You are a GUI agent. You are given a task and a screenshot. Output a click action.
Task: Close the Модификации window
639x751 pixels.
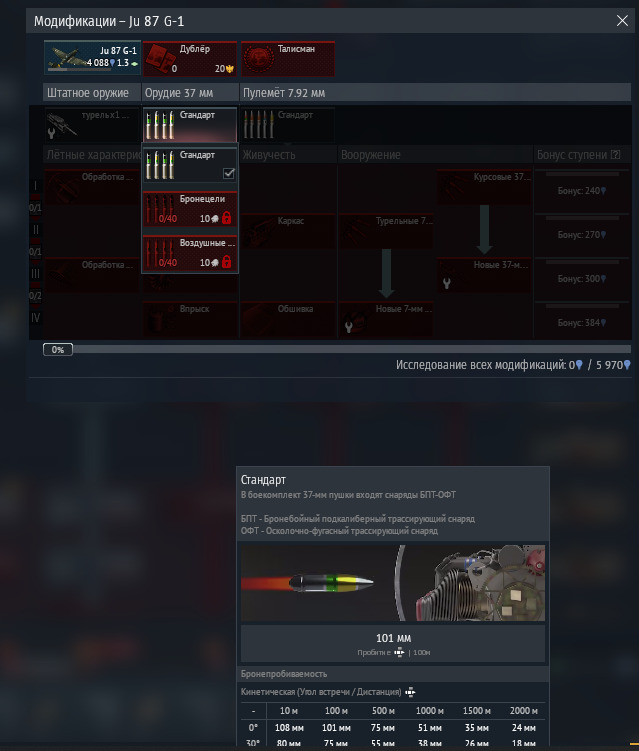coord(621,20)
